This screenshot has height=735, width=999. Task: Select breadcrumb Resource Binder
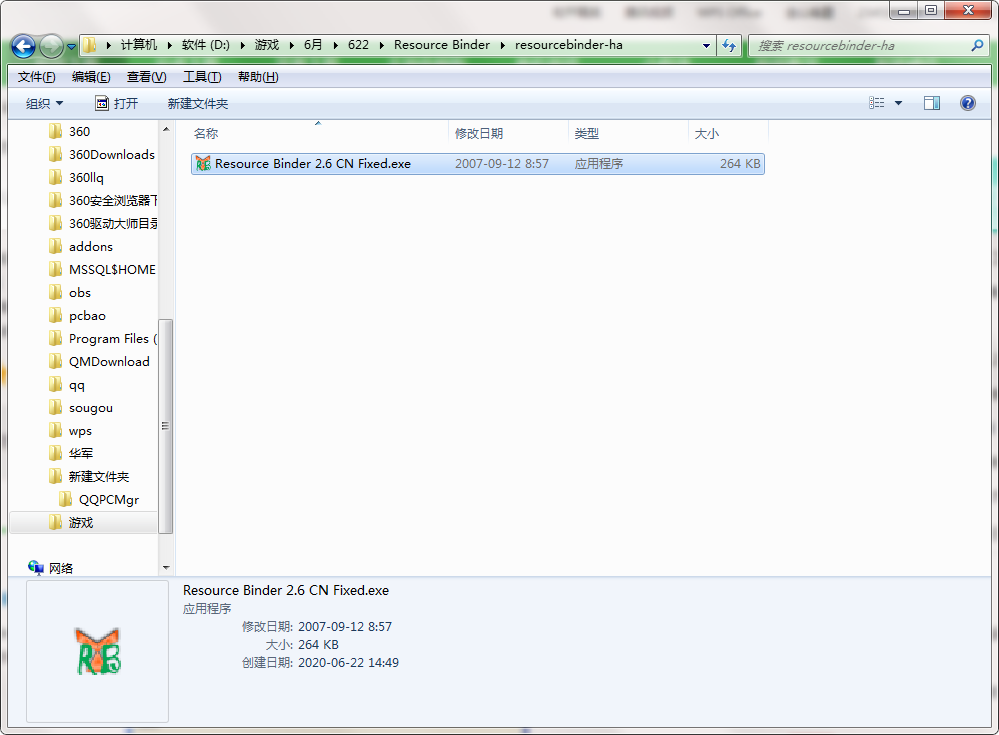442,45
